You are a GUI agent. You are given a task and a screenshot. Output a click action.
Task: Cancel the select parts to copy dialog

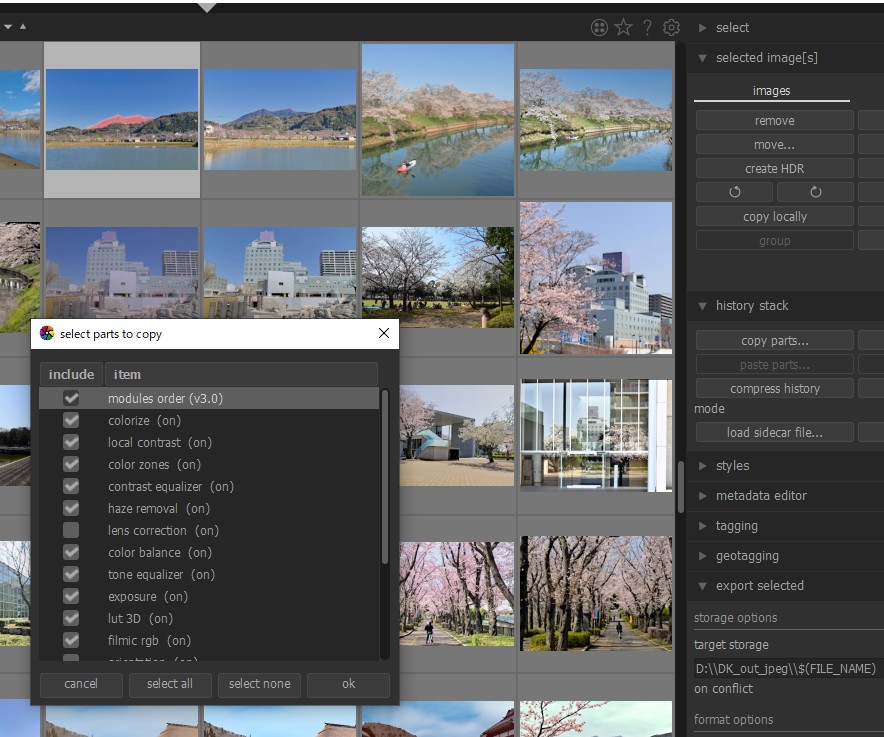click(81, 684)
